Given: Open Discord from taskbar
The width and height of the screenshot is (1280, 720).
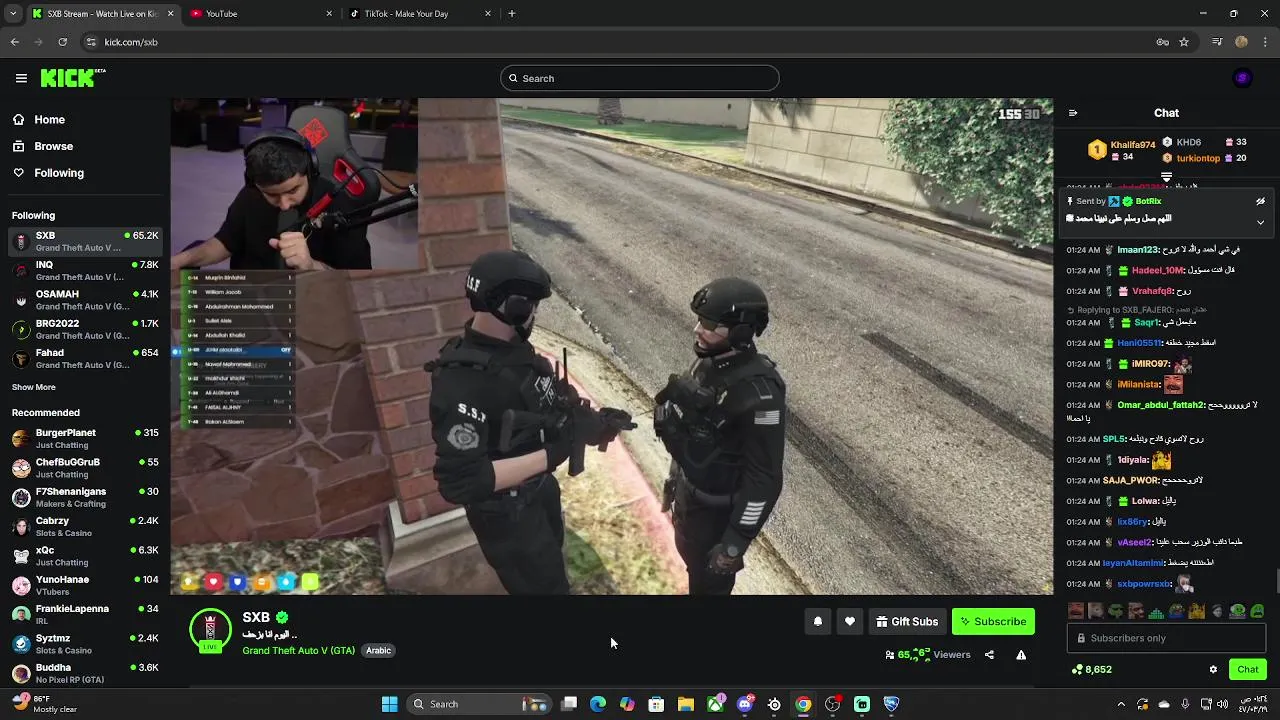Looking at the screenshot, I should 744,704.
